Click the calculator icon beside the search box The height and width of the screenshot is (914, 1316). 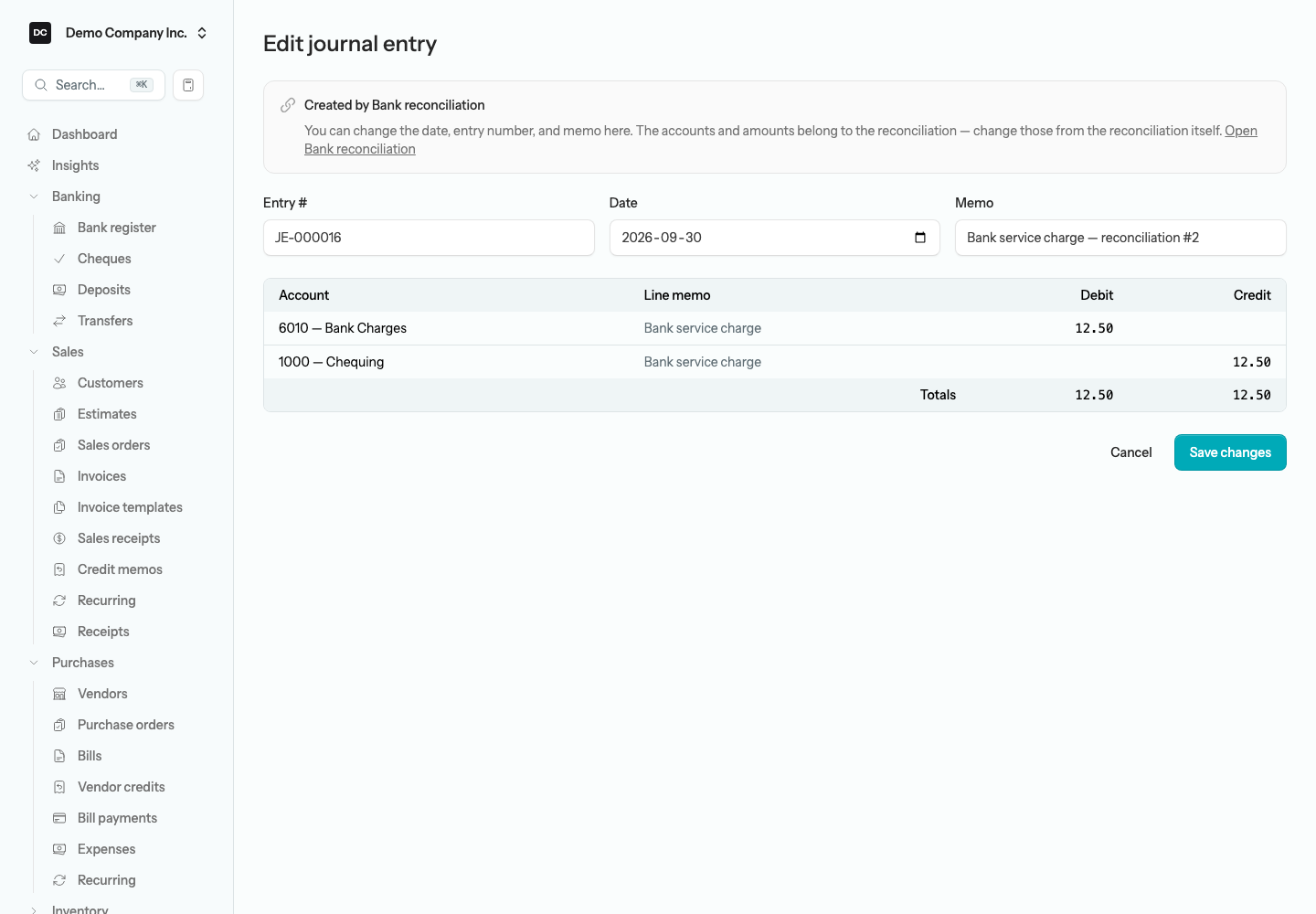[x=188, y=85]
